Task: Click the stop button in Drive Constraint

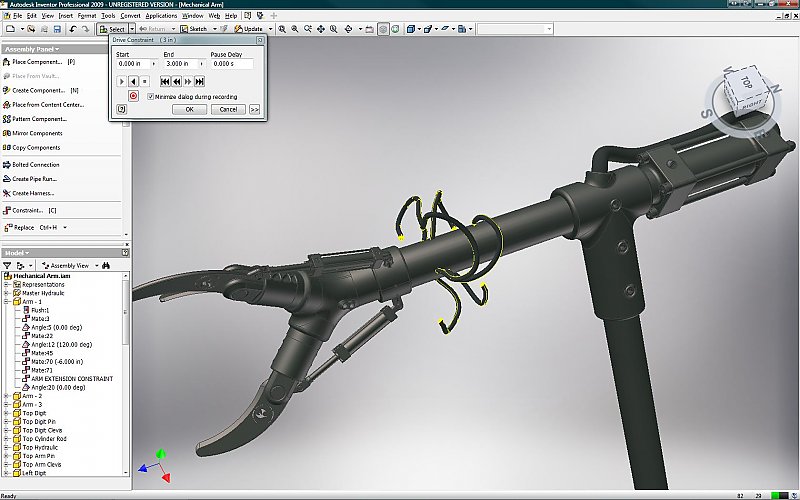Action: coord(145,81)
